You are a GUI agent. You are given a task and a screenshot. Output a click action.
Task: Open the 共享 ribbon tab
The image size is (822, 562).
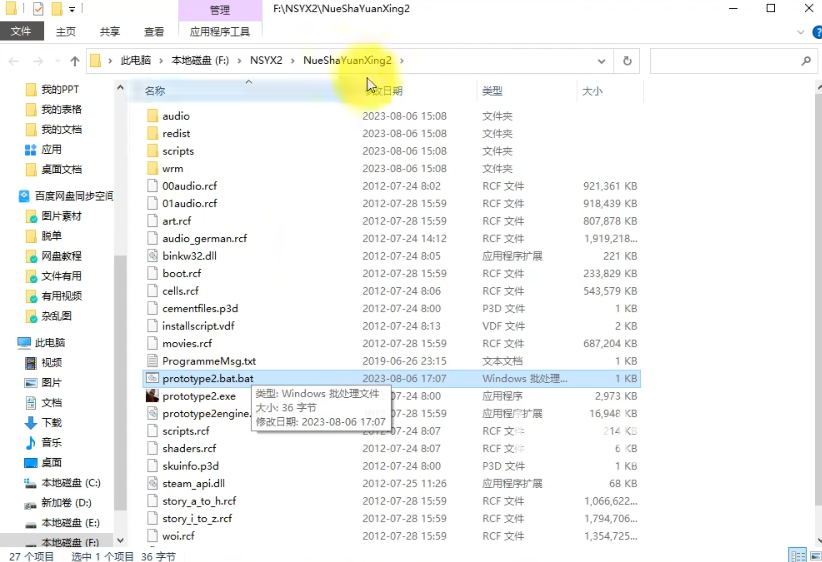pyautogui.click(x=110, y=31)
